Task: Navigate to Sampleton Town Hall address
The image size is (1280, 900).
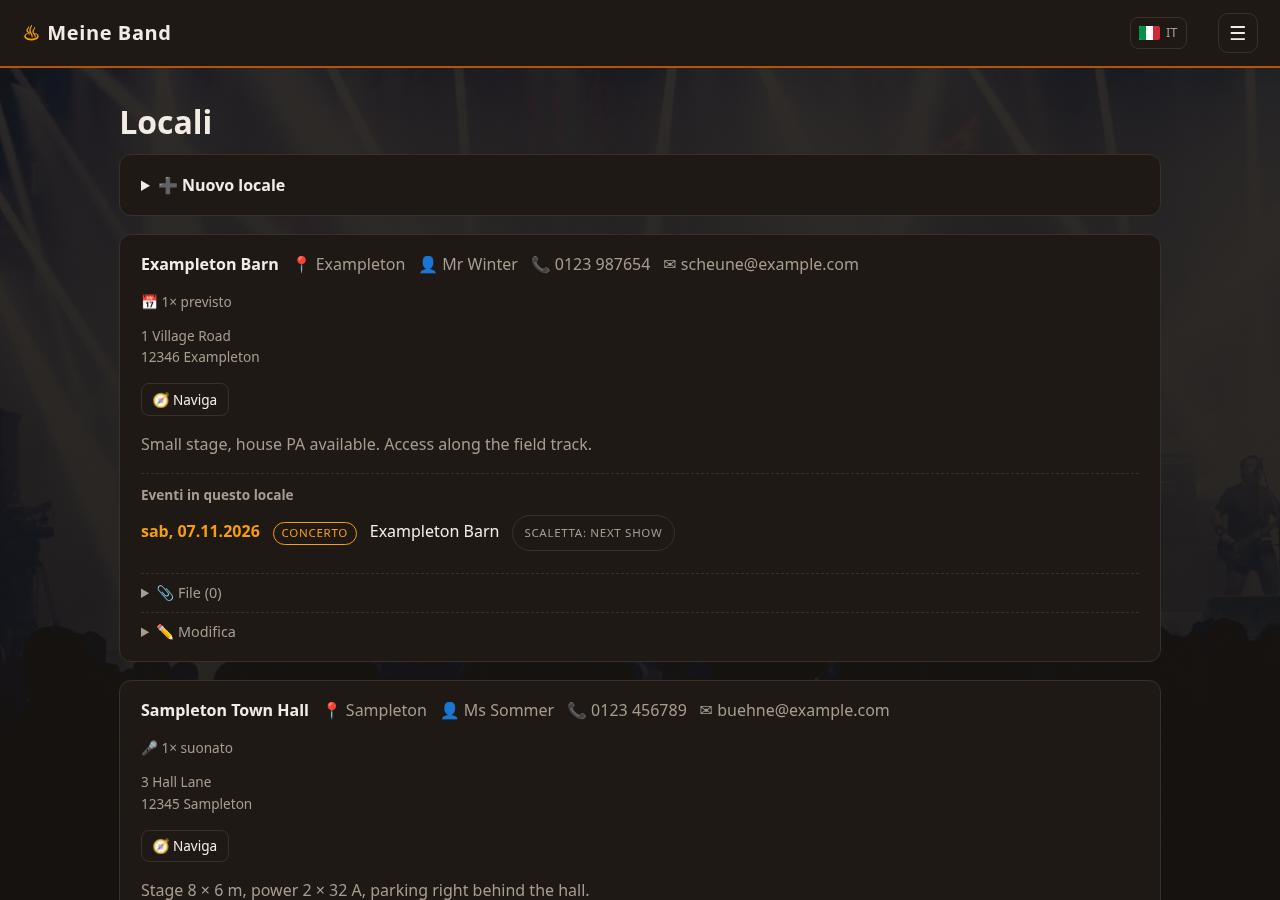Action: tap(185, 846)
